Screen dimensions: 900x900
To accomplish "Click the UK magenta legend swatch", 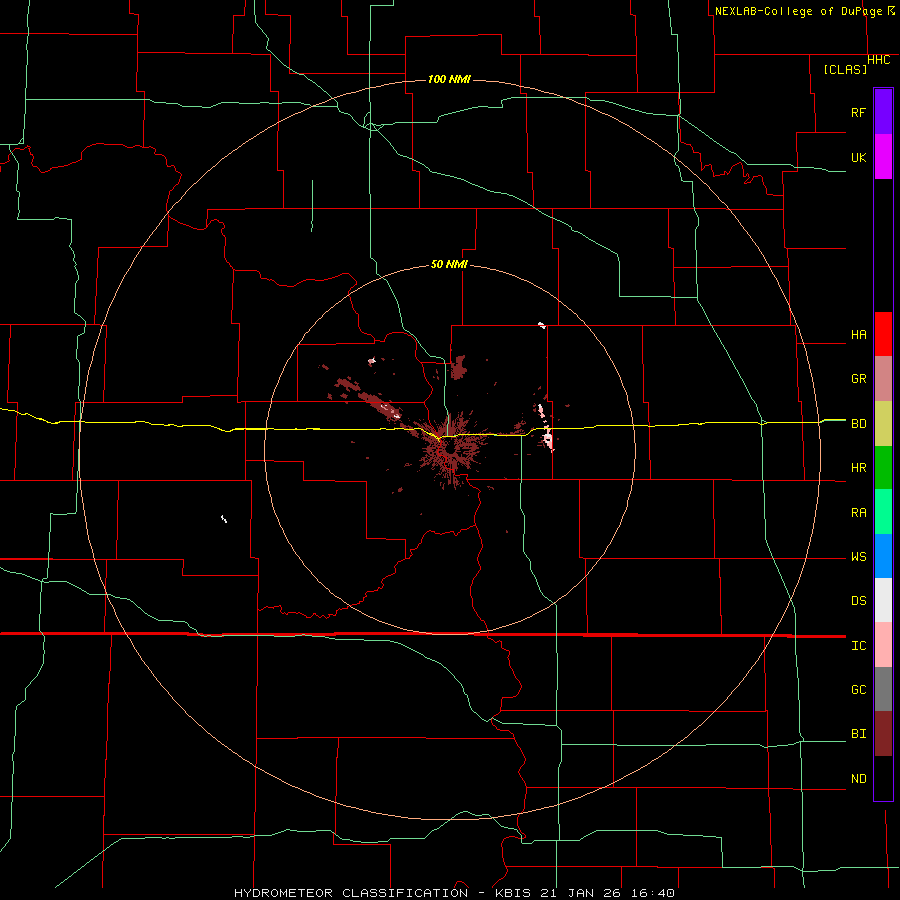I will pos(883,157).
